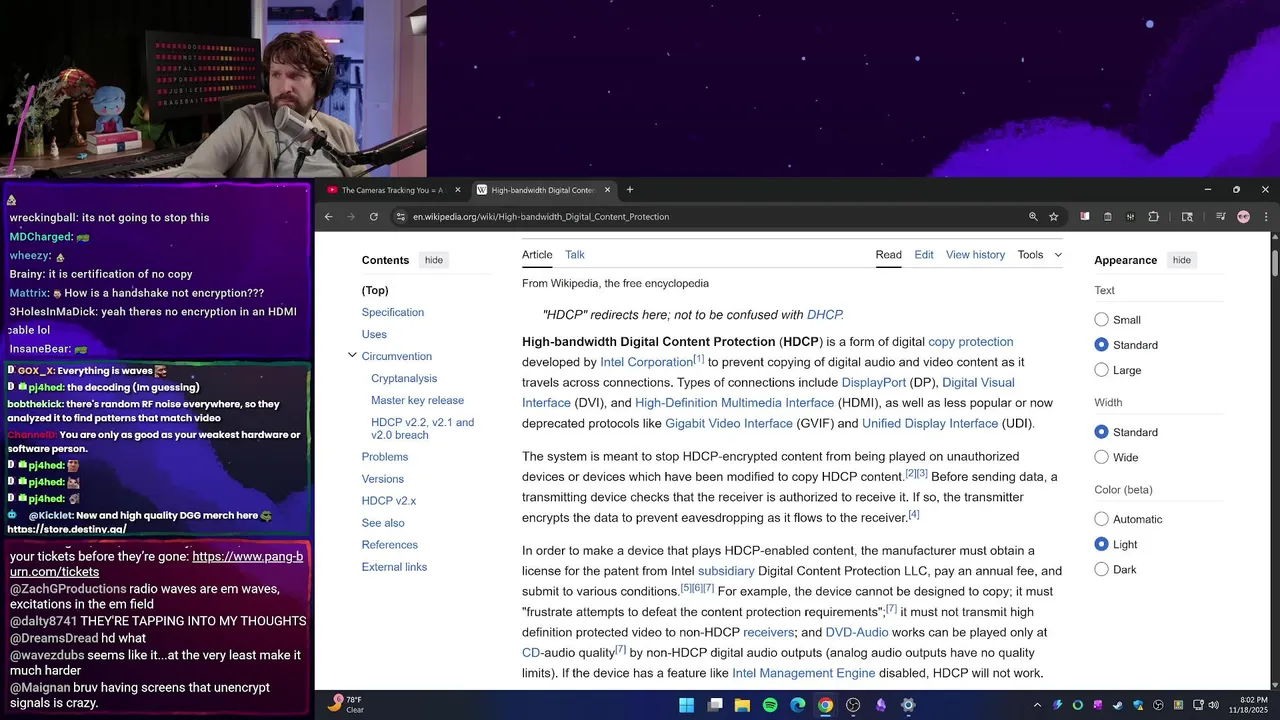
Task: Jump to Cryptanalysis in Contents
Action: (404, 378)
